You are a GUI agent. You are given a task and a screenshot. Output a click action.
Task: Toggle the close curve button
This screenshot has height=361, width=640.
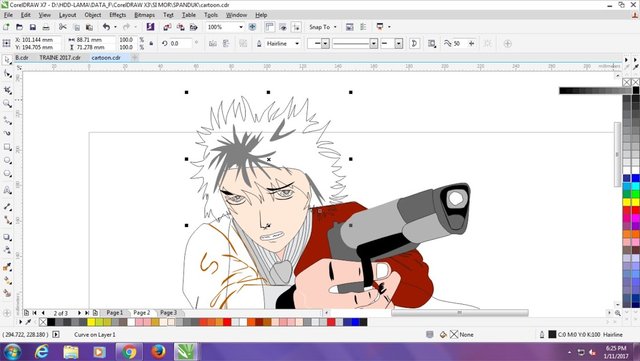414,43
